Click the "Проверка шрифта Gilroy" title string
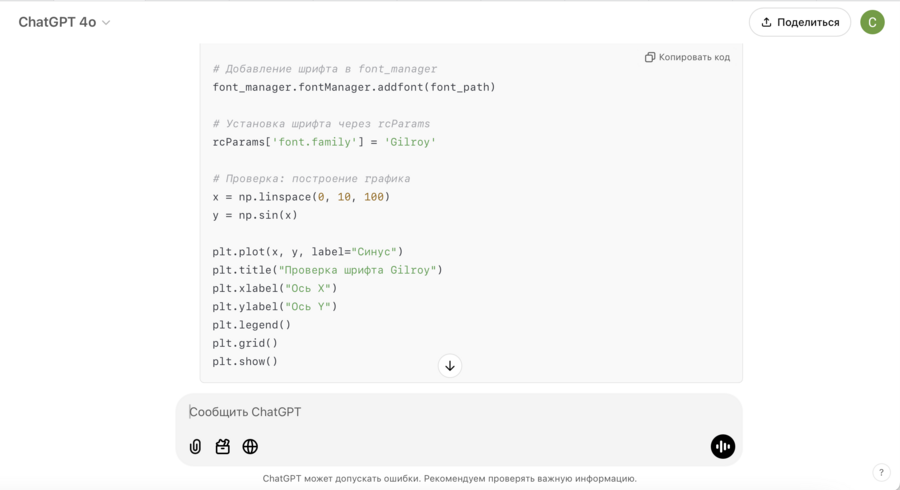 [360, 270]
